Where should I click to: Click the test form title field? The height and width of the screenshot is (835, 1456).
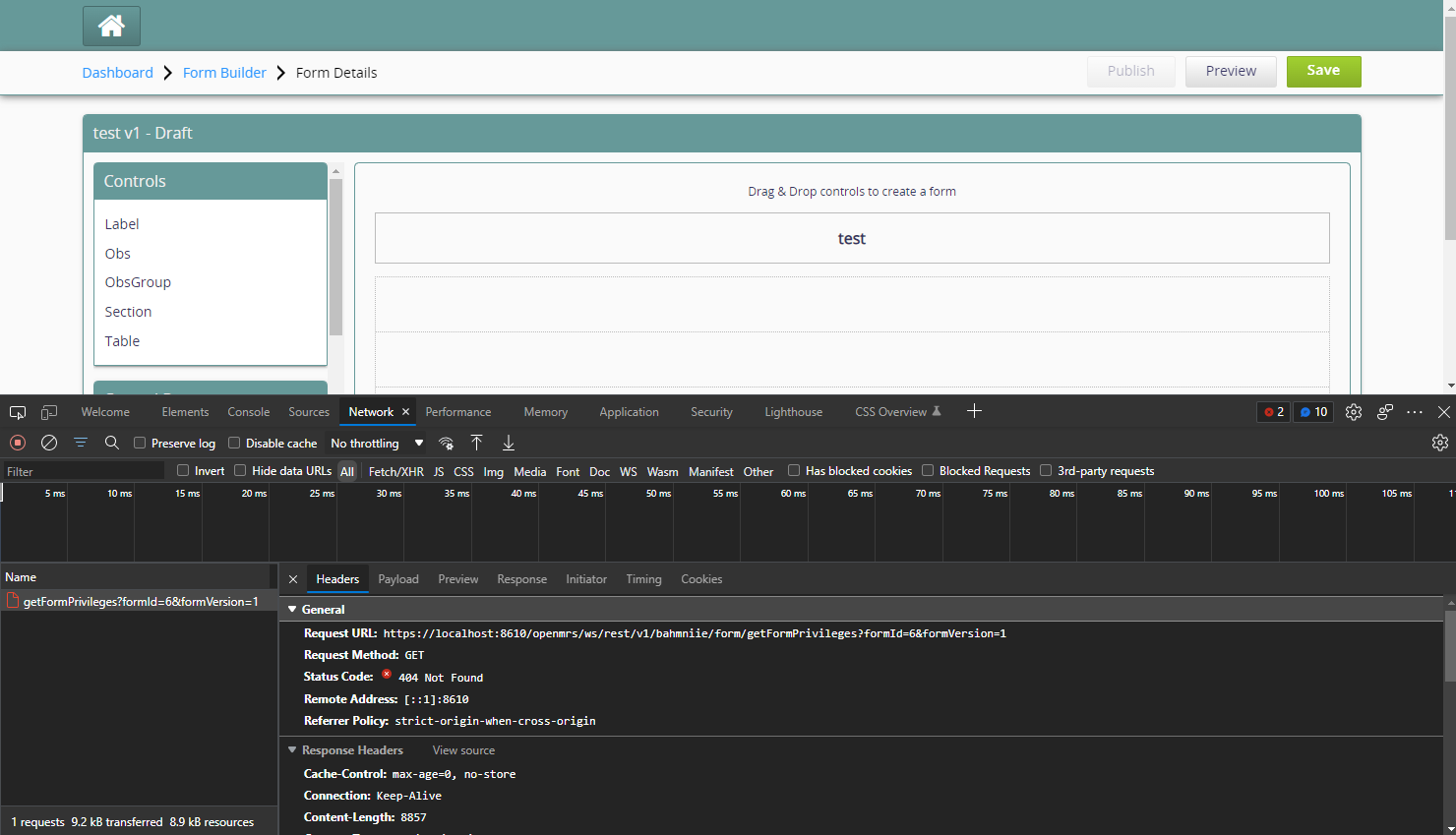pos(852,238)
